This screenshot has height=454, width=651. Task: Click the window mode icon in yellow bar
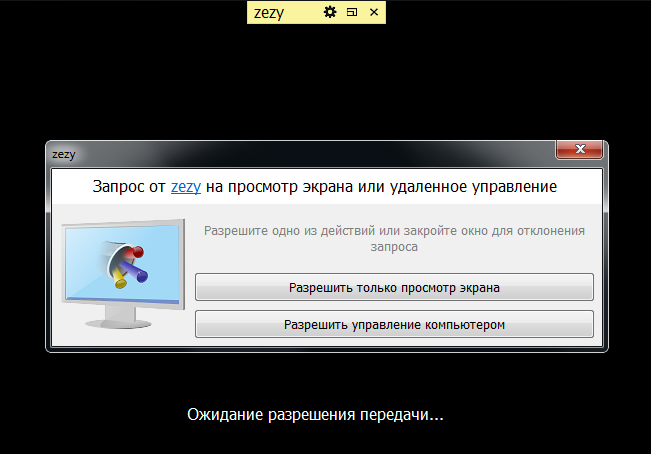click(351, 12)
